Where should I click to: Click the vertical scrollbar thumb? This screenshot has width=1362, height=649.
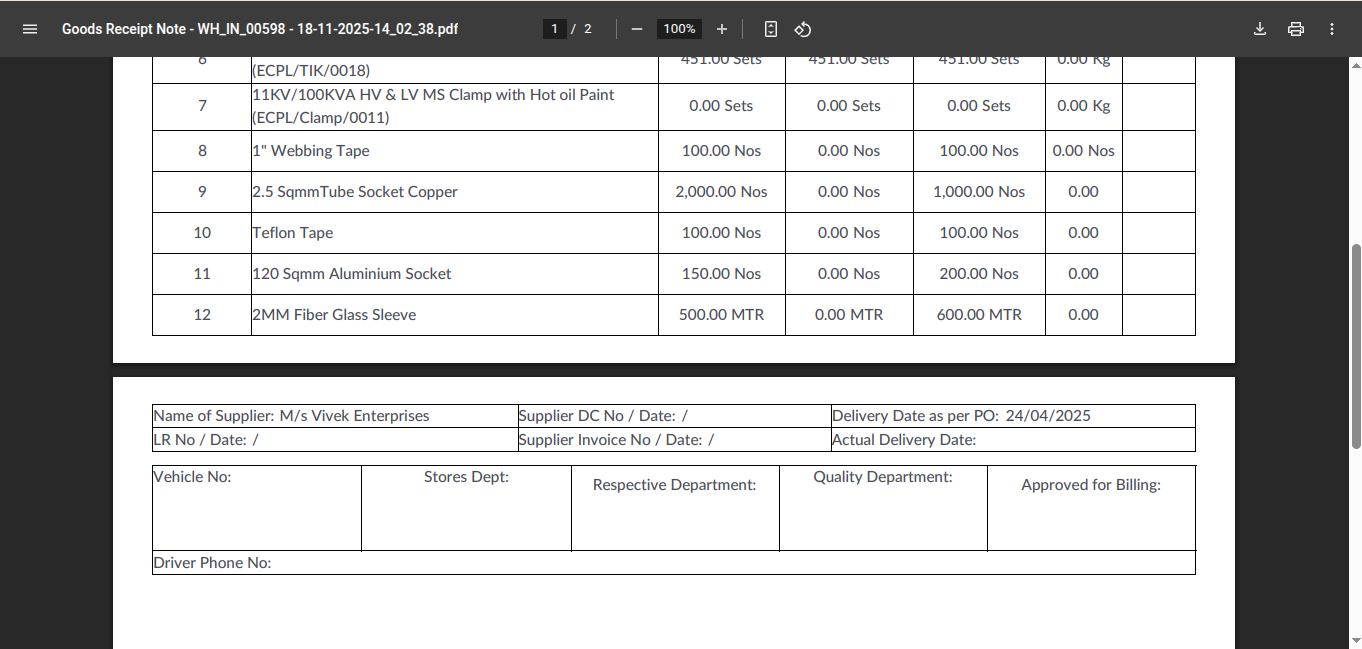click(1355, 345)
